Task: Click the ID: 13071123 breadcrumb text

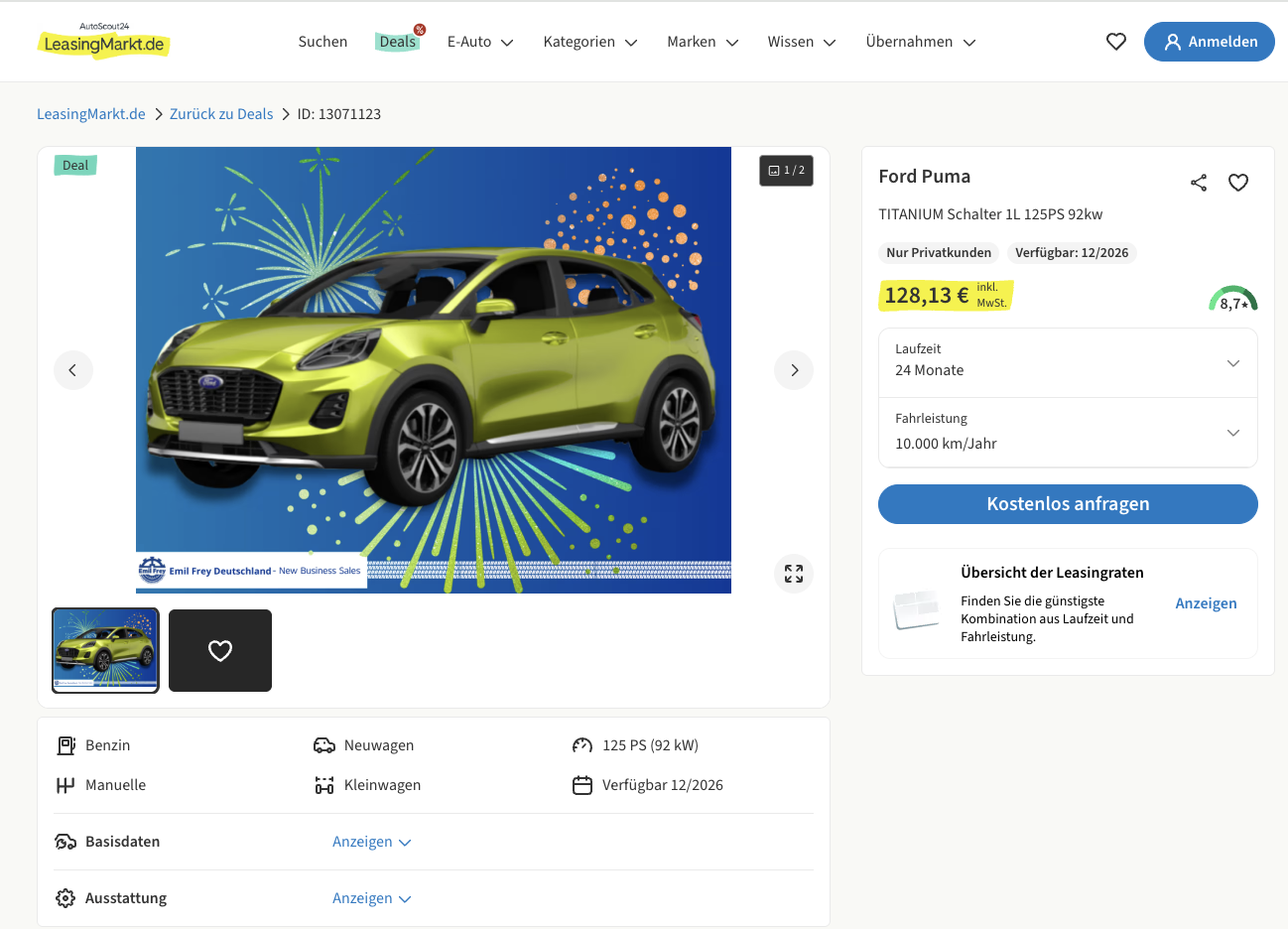Action: [x=339, y=114]
